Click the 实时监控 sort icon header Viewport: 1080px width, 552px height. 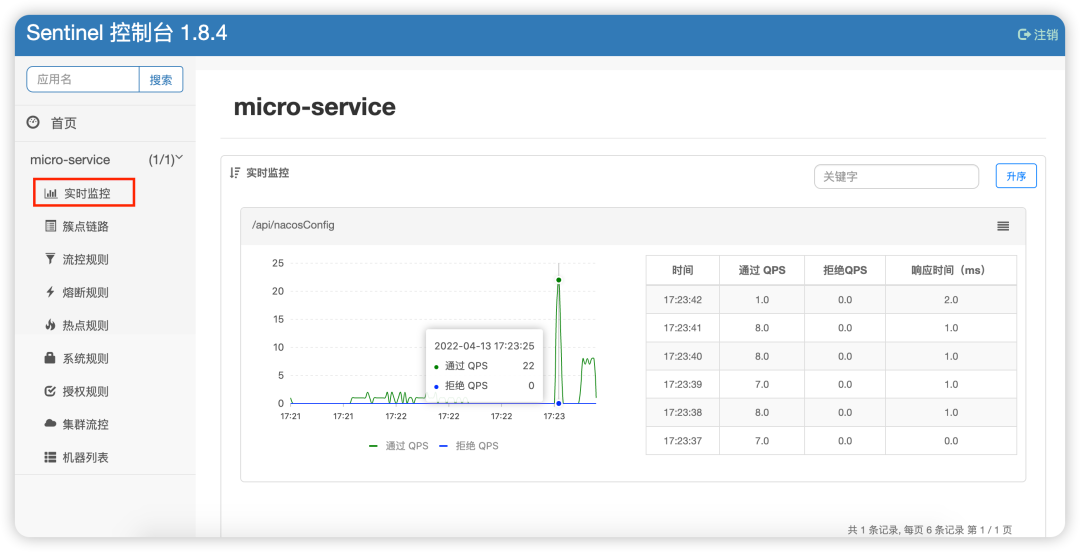(235, 173)
